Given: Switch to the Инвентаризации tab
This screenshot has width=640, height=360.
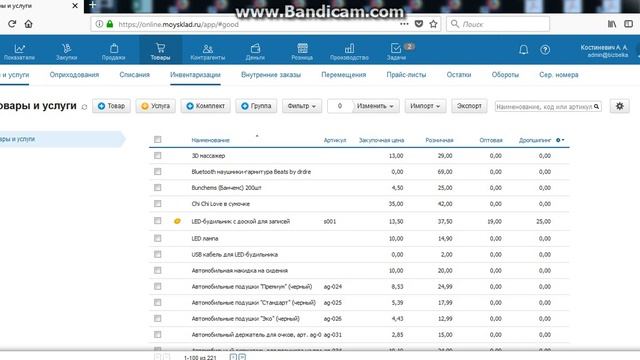Looking at the screenshot, I should pos(196,75).
